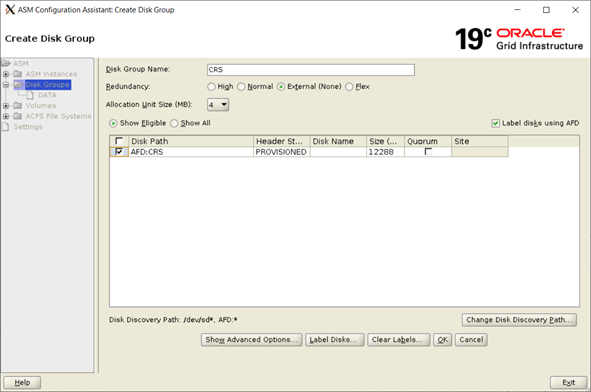Click the ASM Instances folder icon
Screen dimensions: 591x392
pos(18,74)
